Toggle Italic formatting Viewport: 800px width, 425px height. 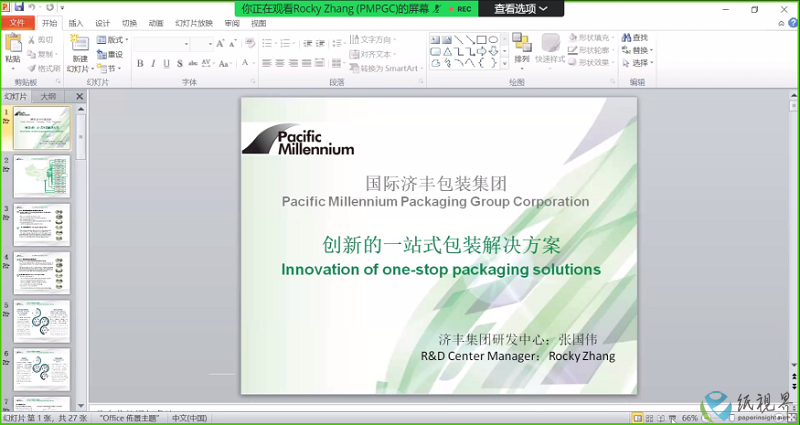coord(153,64)
